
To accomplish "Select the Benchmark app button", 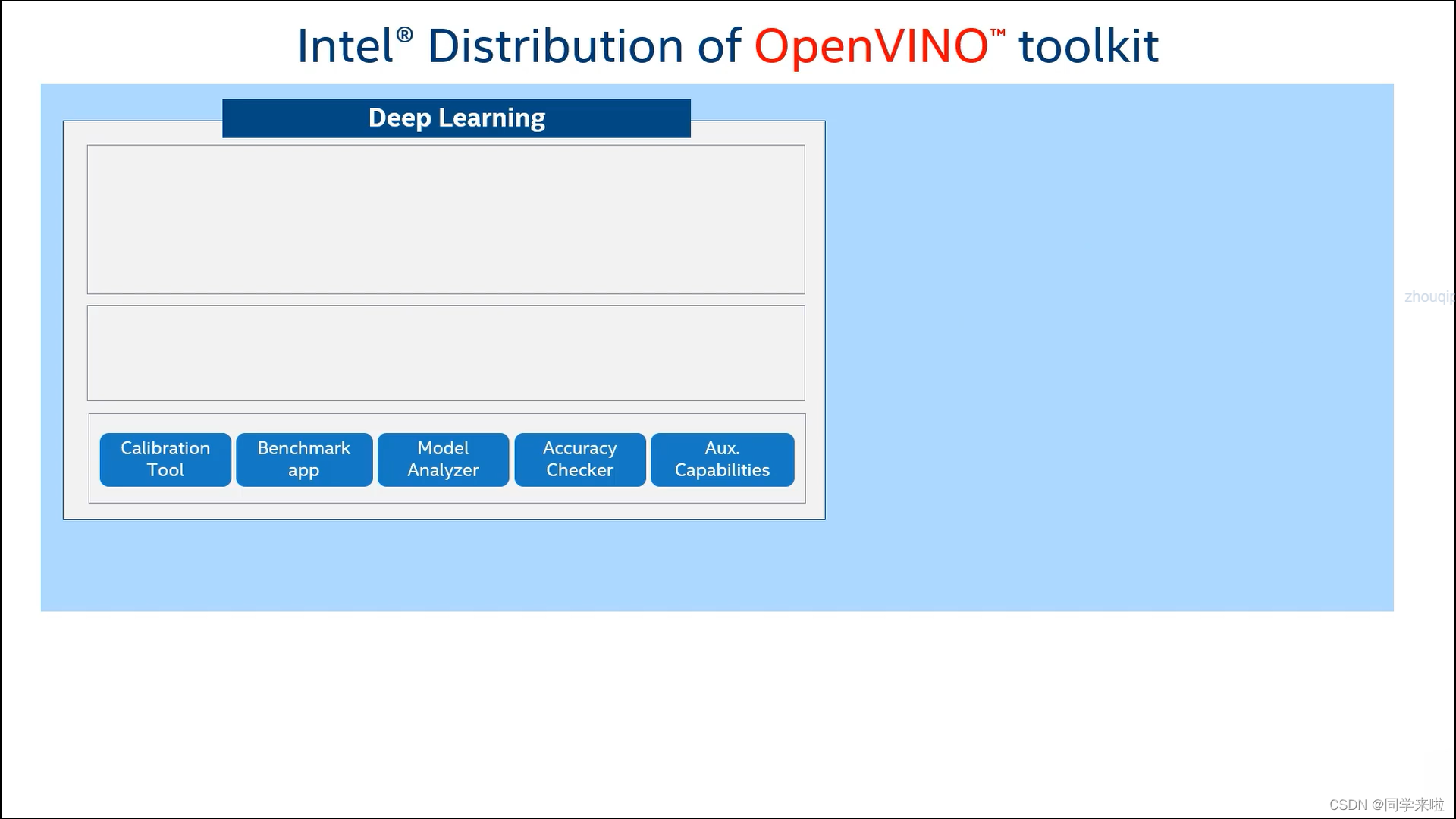I will click(304, 460).
